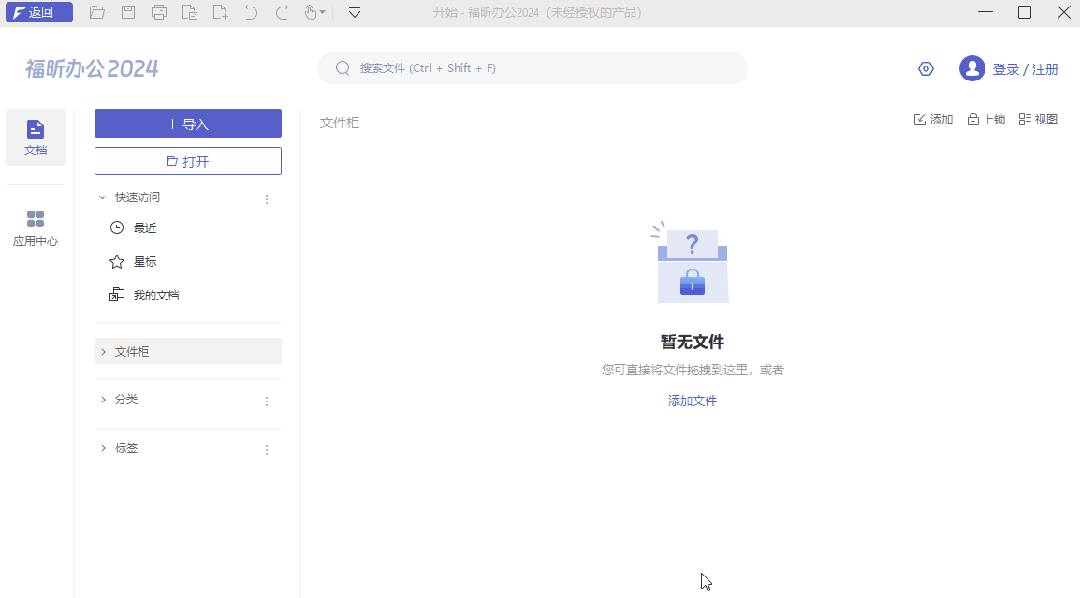Click the save icon in the top toolbar
1080x598 pixels.
pyautogui.click(x=129, y=12)
